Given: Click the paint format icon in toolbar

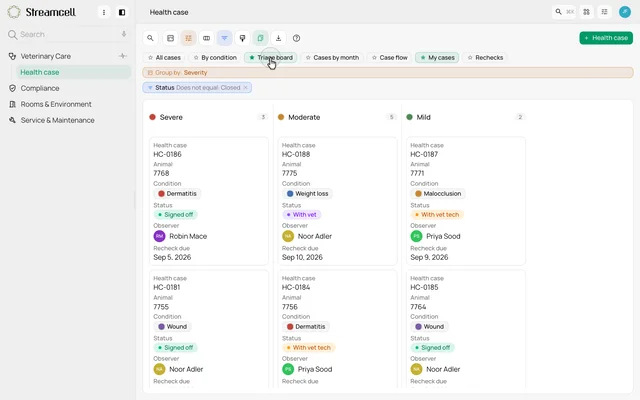Looking at the screenshot, I should 242,38.
